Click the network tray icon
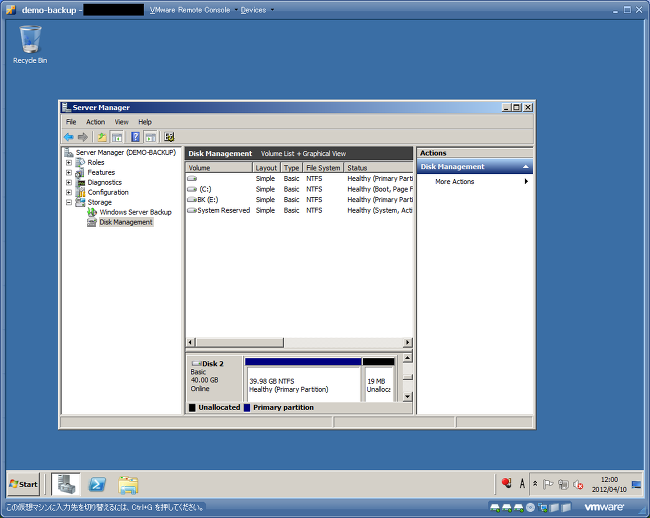 [x=563, y=484]
